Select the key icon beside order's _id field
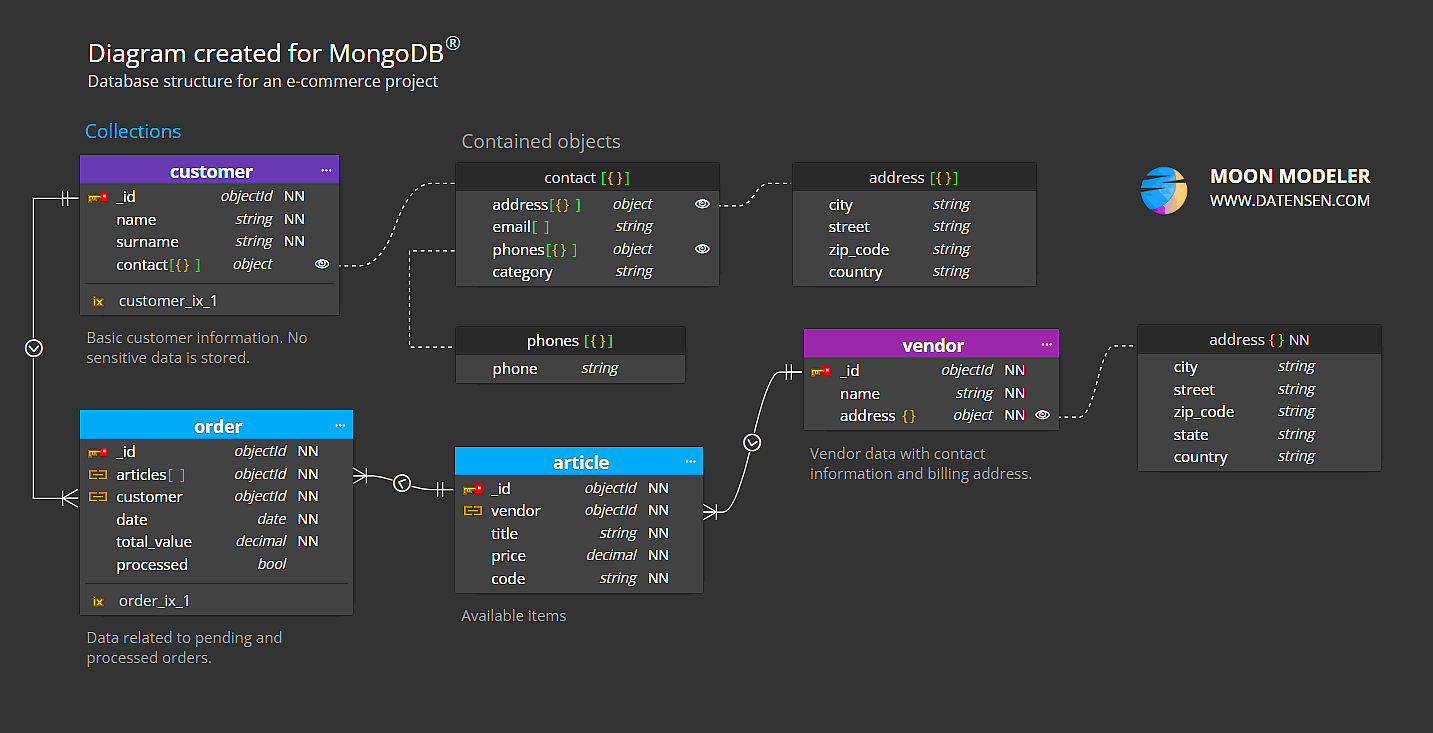Viewport: 1433px width, 733px height. pyautogui.click(x=99, y=451)
